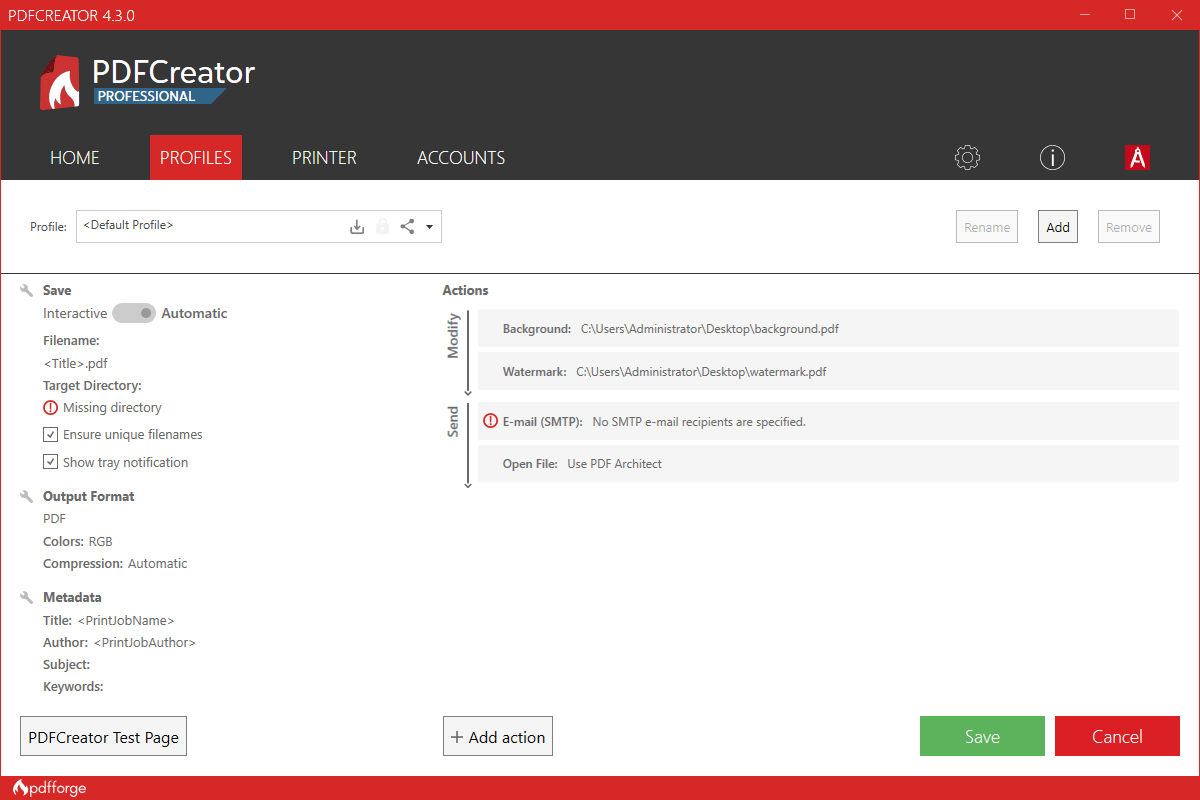Launch PDF Architect red icon

[1137, 157]
